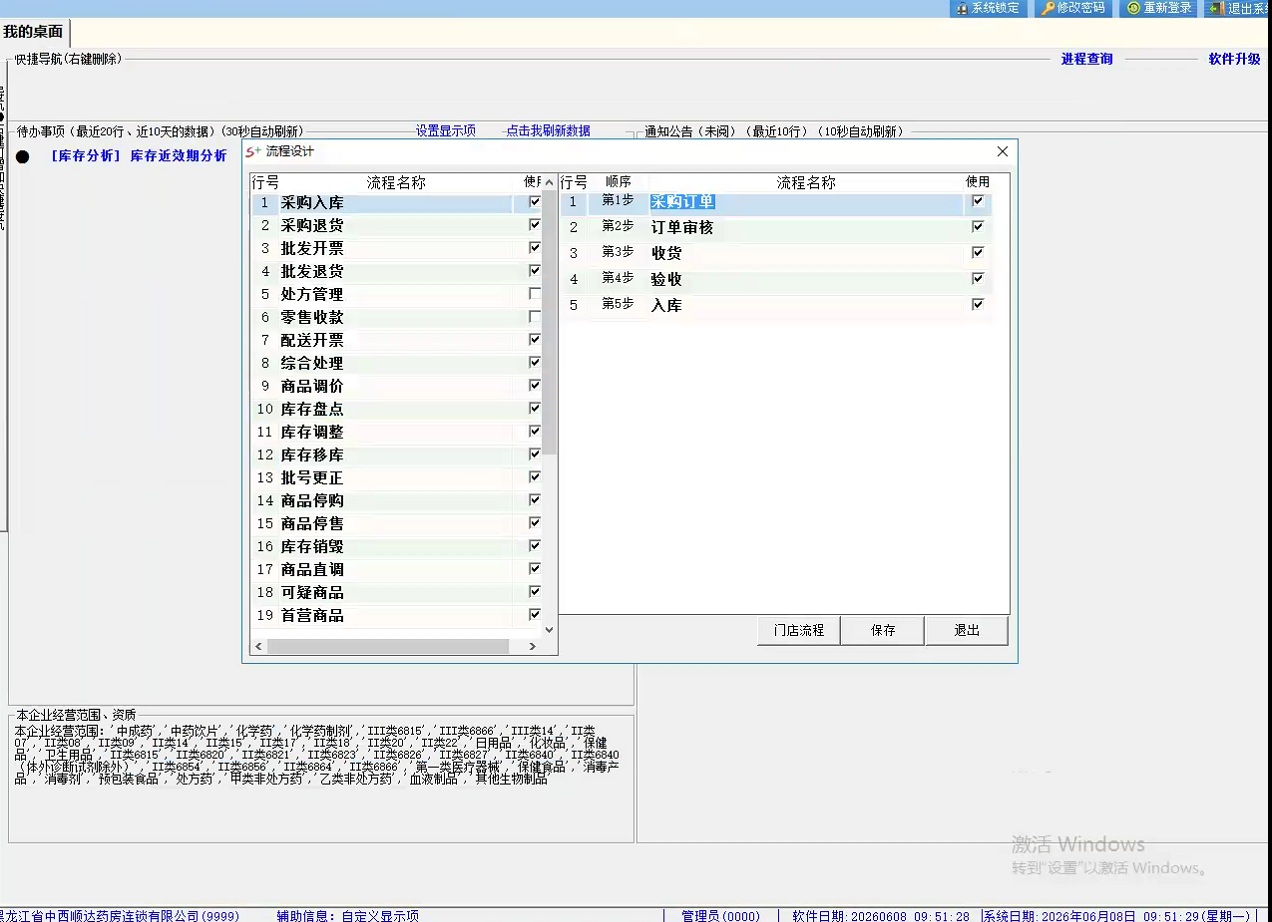Open the 进程查询 link

[x=1087, y=59]
